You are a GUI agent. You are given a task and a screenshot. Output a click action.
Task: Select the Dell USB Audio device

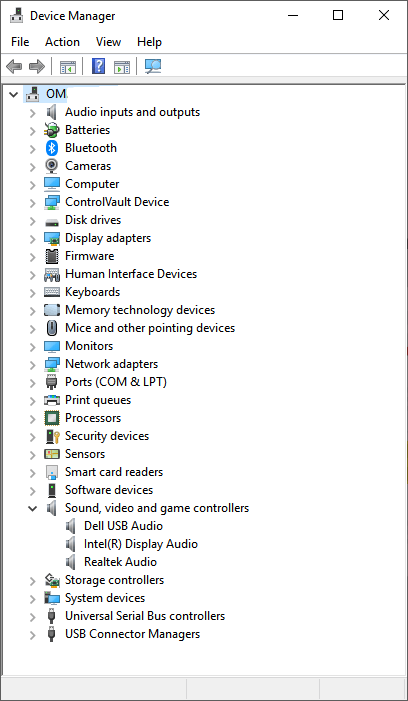[123, 526]
